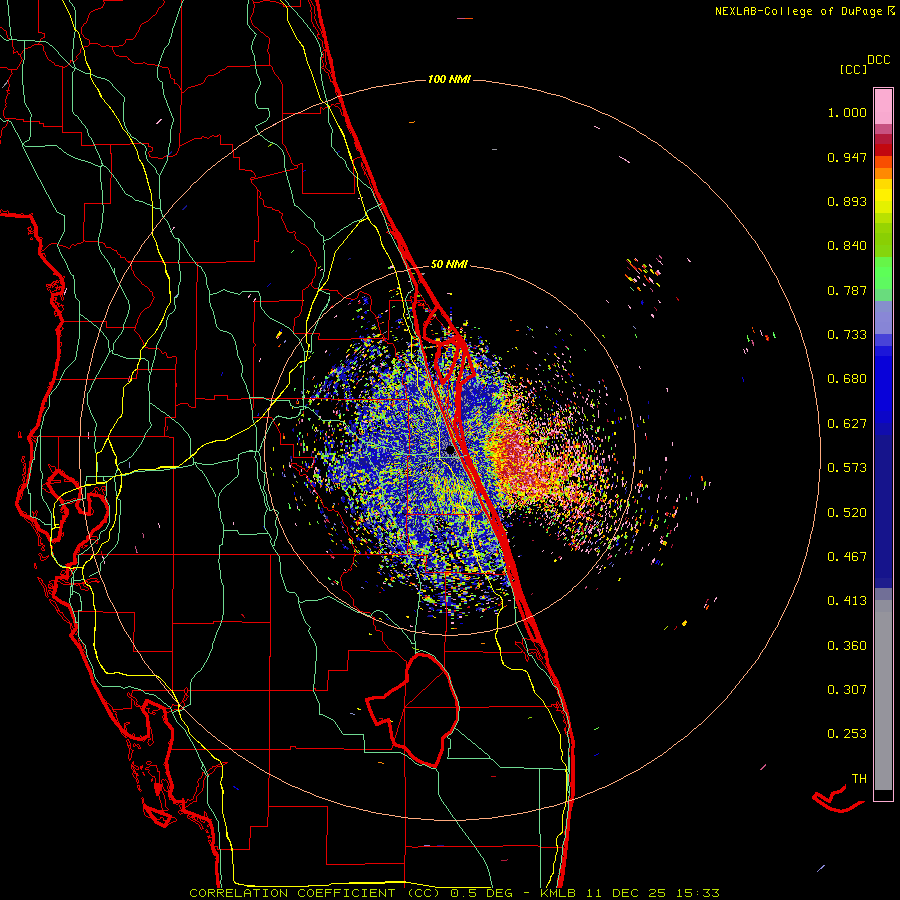Select the 0.253 scale value
This screenshot has width=900, height=900.
pyautogui.click(x=847, y=734)
